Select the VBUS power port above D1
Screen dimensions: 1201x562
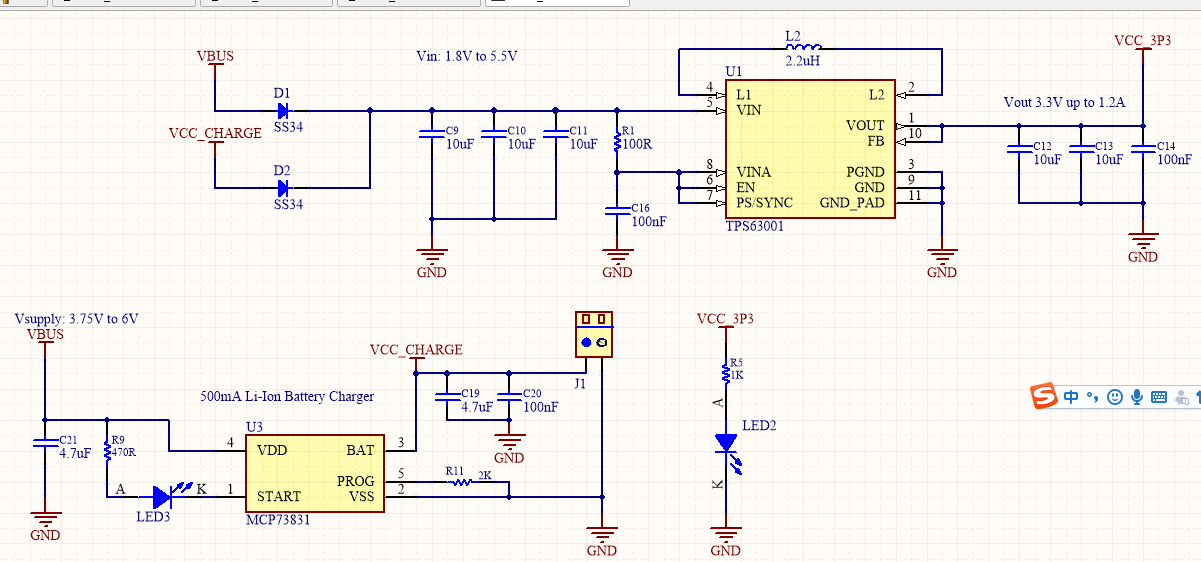pyautogui.click(x=215, y=63)
